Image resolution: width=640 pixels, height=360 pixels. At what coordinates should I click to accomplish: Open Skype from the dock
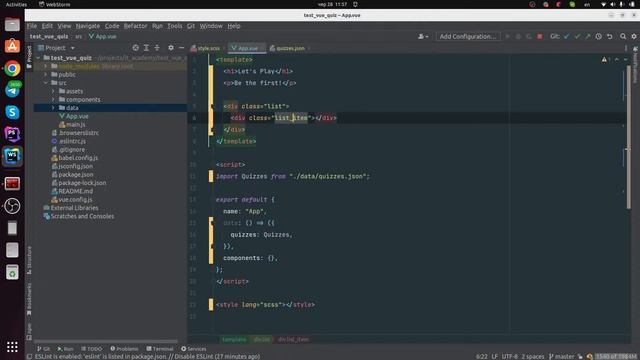[x=12, y=112]
